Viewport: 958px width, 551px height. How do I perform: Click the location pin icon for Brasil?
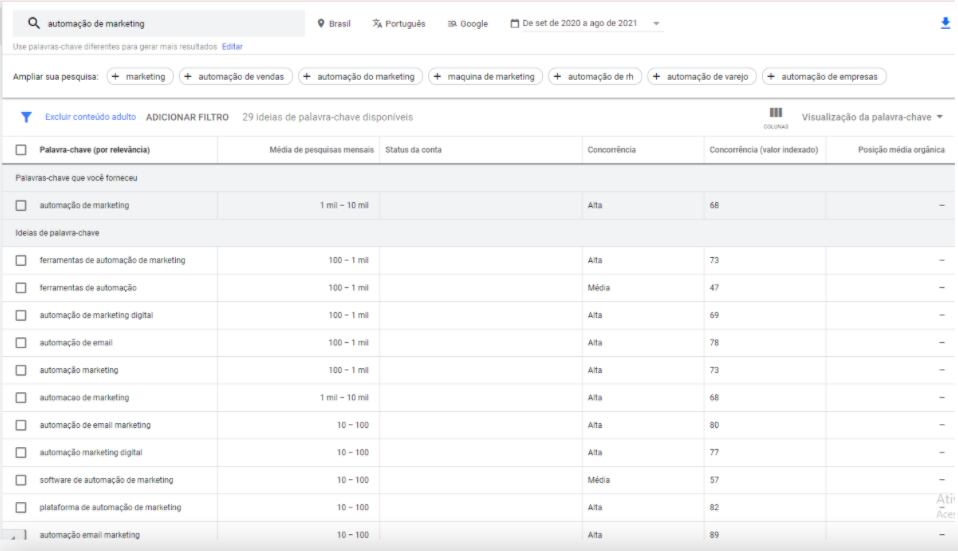pyautogui.click(x=321, y=23)
